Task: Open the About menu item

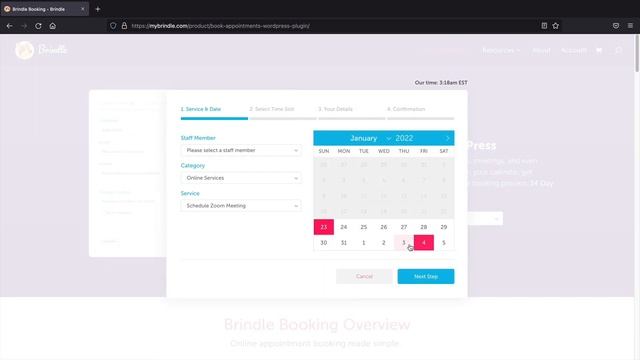Action: (x=541, y=50)
